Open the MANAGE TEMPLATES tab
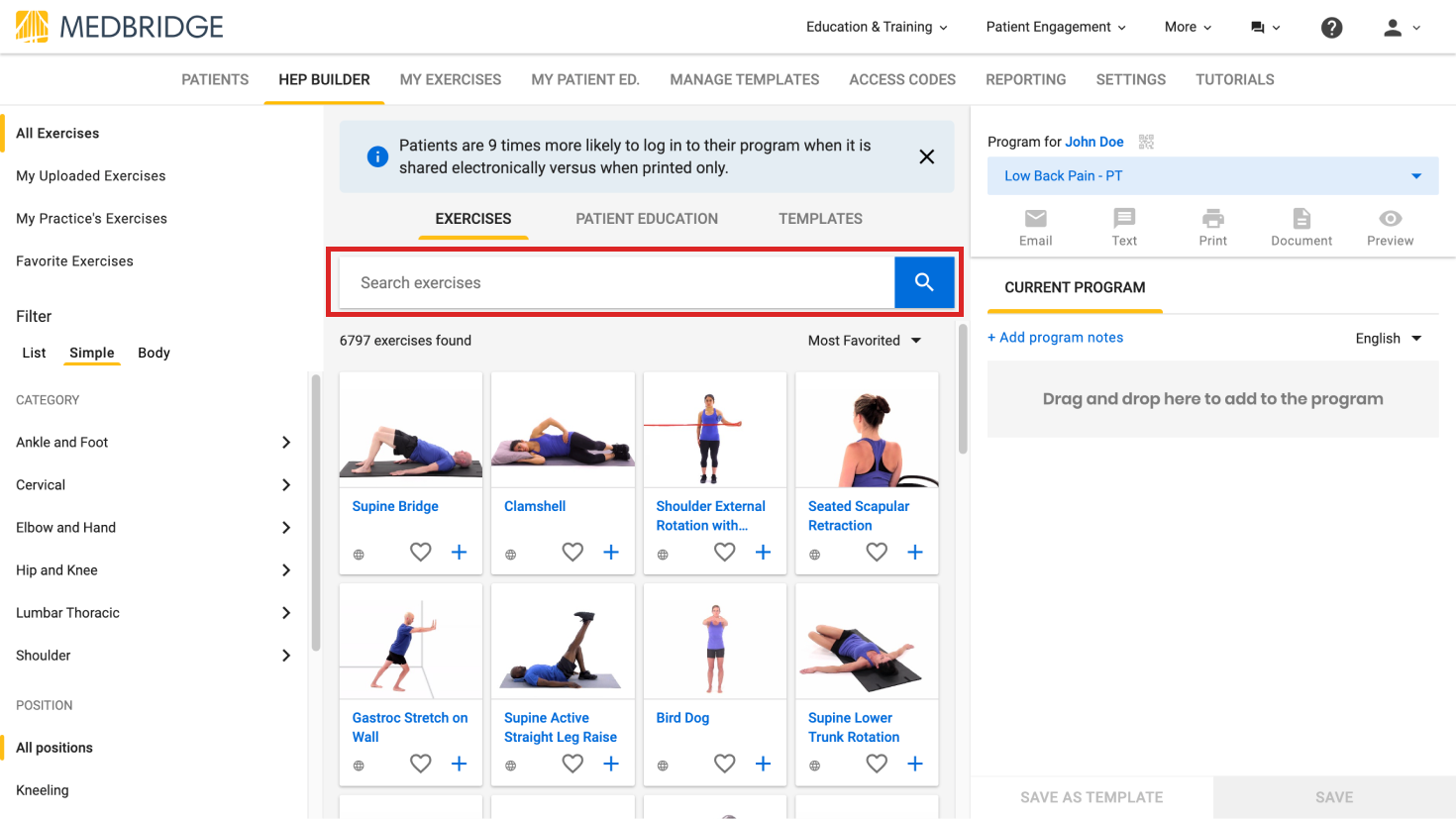 (x=745, y=79)
